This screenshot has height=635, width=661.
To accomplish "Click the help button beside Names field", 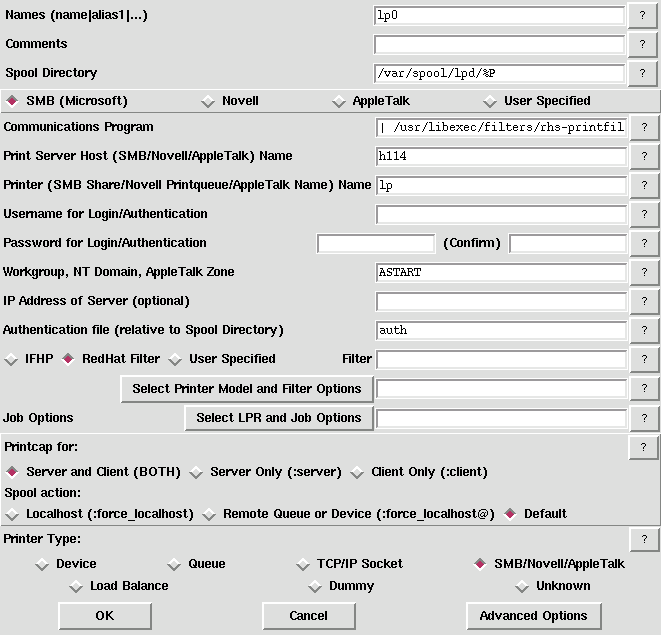I will [x=643, y=15].
